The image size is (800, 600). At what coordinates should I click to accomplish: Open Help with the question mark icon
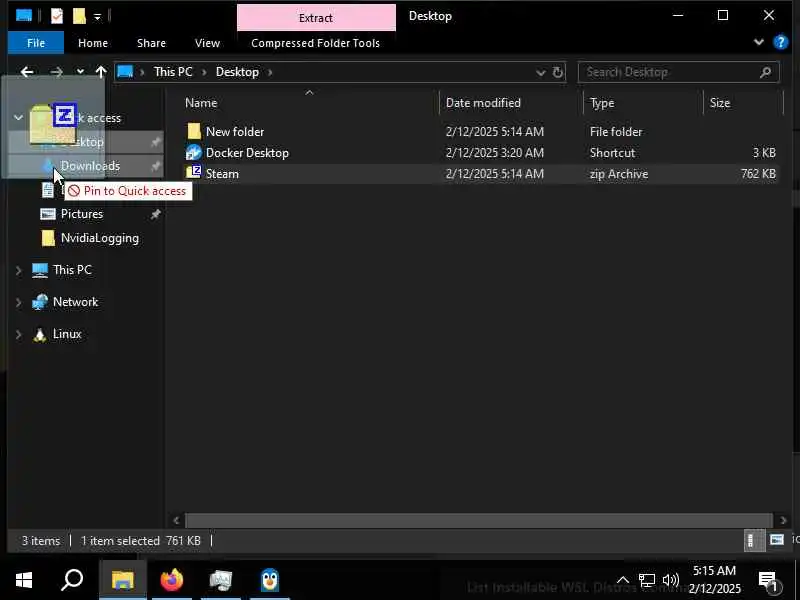coord(781,42)
